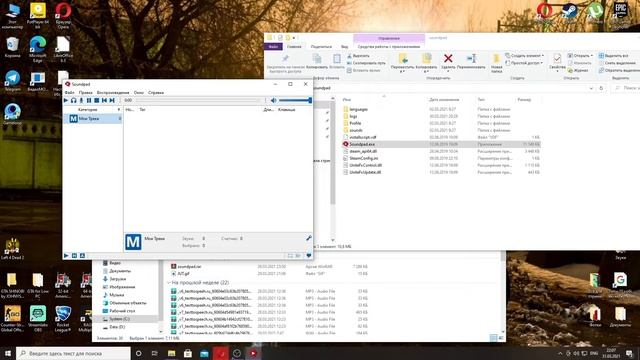Click the Windows Start button
Screen dimensions: 640x360
click(8, 353)
